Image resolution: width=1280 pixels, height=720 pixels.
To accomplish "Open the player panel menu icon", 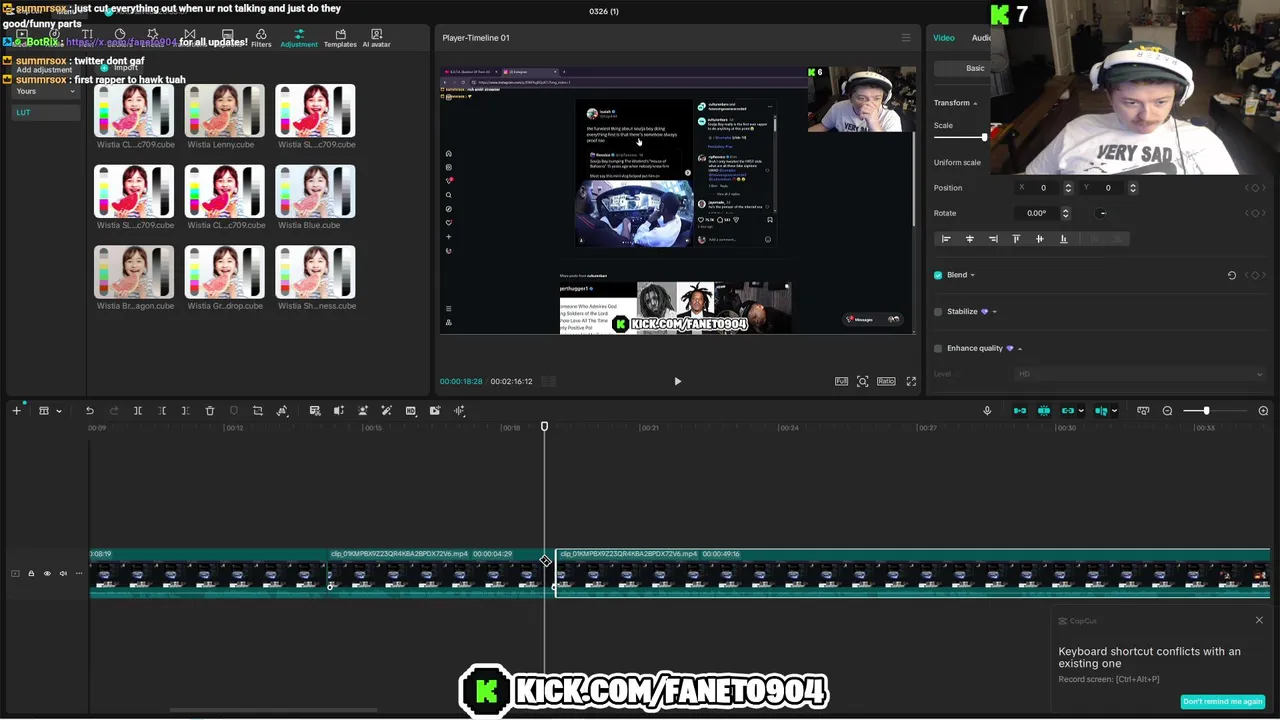I will coord(906,38).
